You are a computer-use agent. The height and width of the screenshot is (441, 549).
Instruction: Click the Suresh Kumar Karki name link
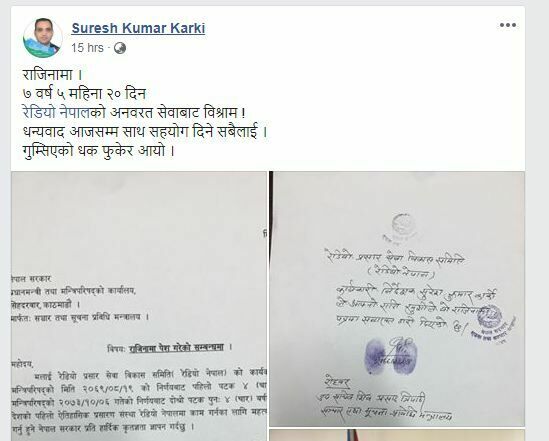(138, 28)
